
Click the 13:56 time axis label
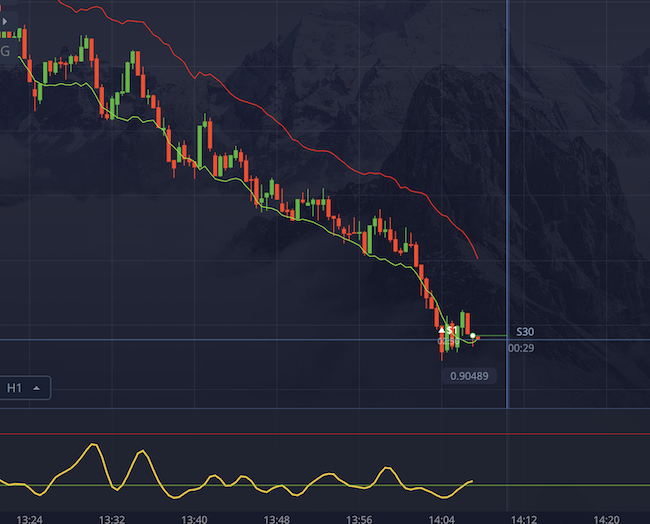358,519
